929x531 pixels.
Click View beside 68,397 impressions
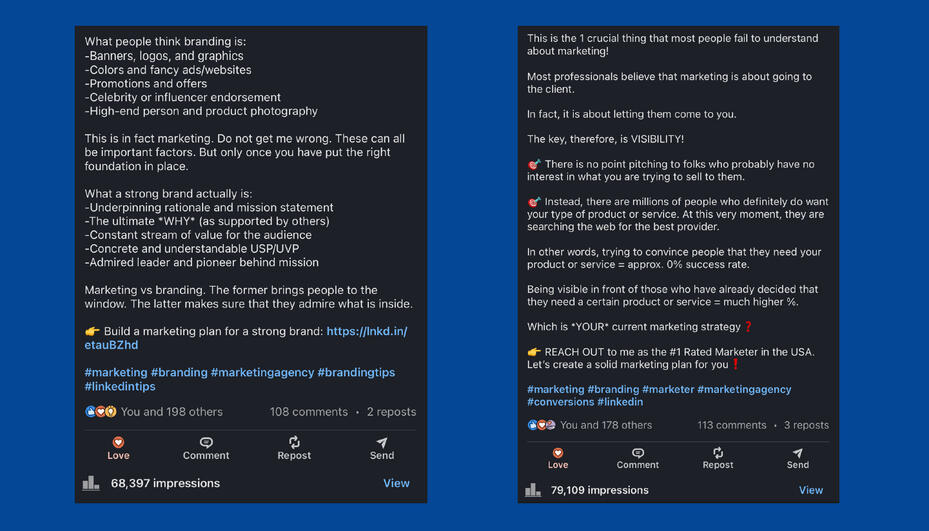coord(396,483)
